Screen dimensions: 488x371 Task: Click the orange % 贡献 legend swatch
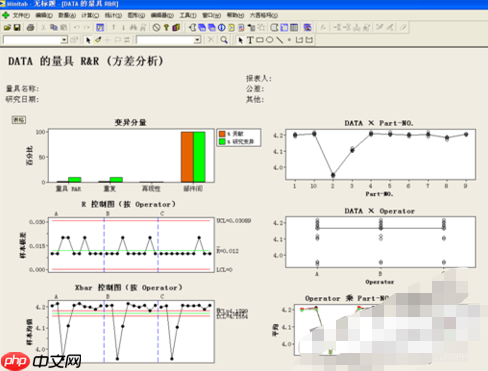(x=222, y=134)
